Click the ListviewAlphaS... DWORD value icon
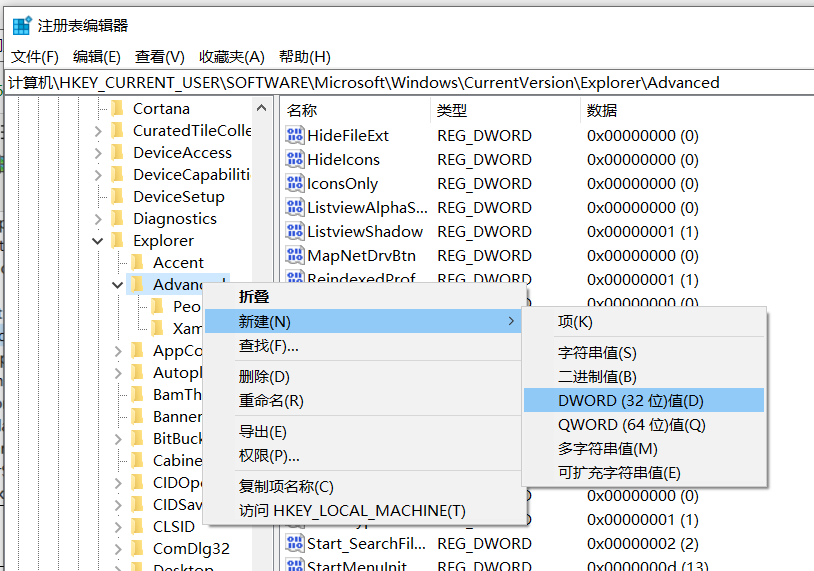Screen dimensions: 814x571 point(295,208)
